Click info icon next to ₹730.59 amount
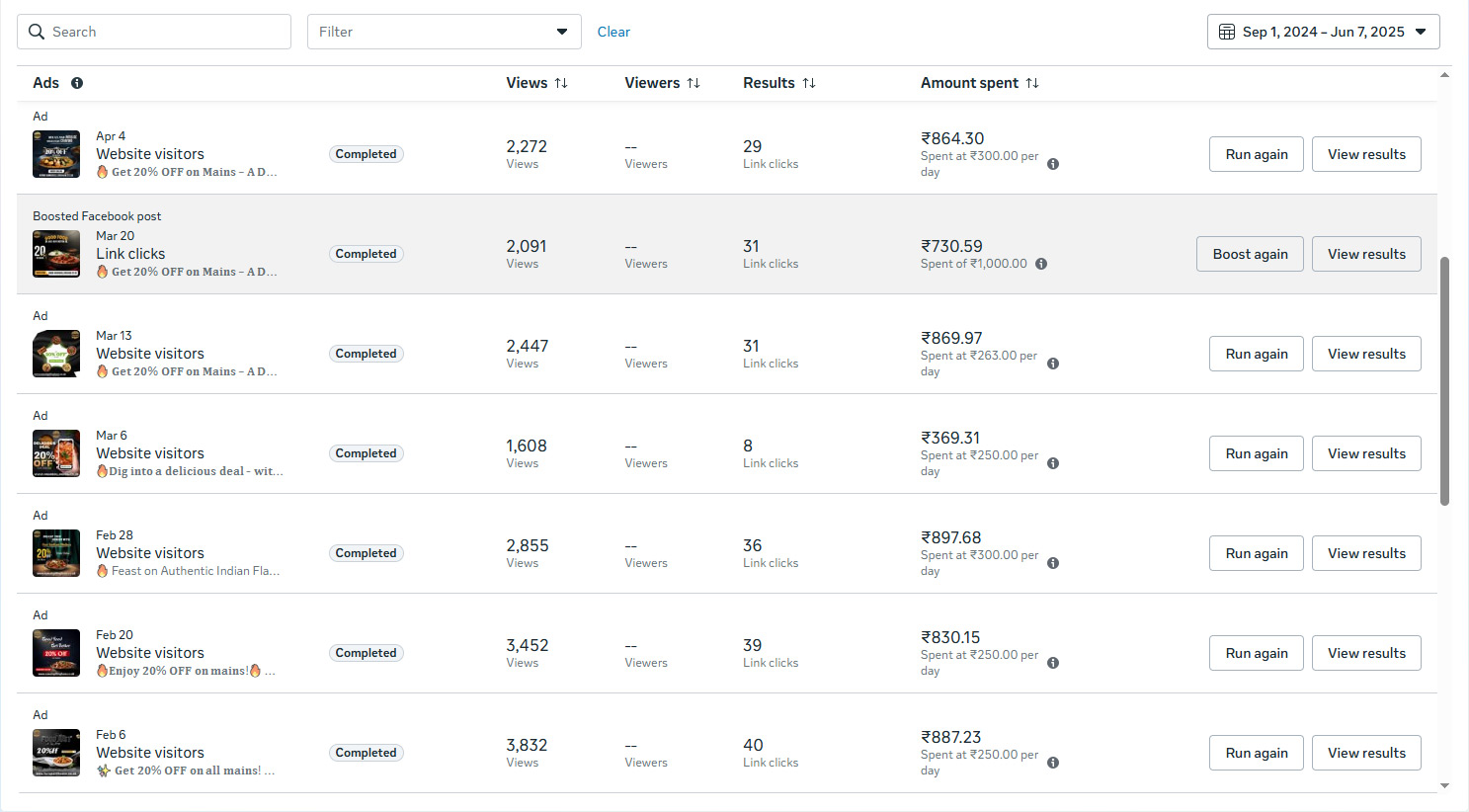The width and height of the screenshot is (1469, 812). coord(1041,264)
